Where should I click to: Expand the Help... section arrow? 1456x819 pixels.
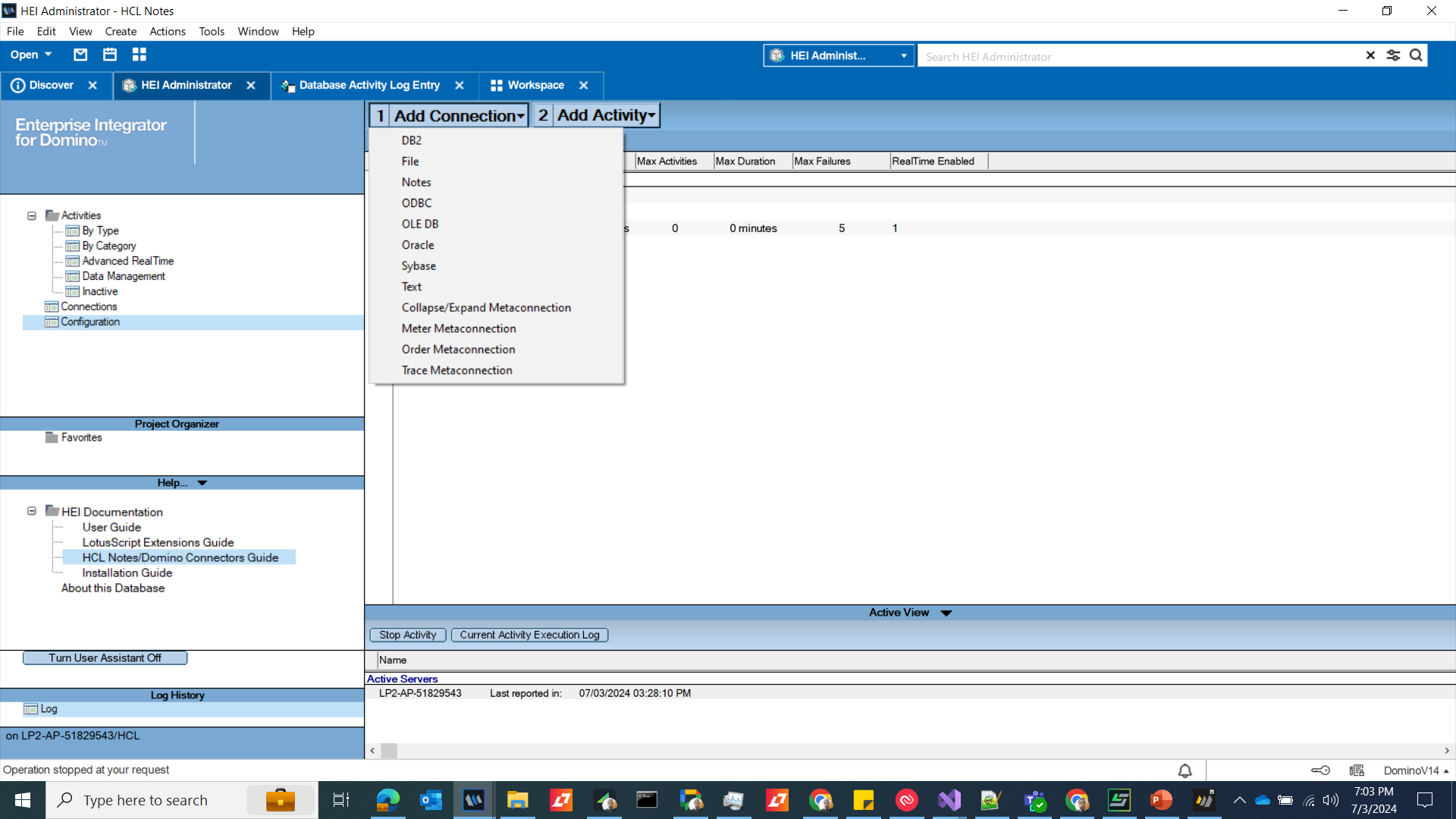202,483
